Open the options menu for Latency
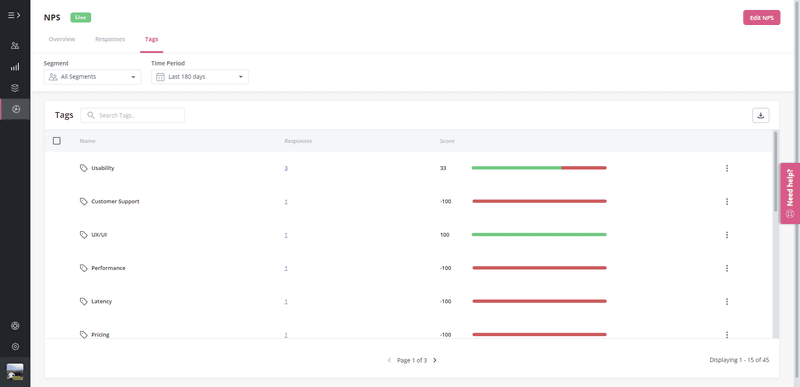 point(727,301)
